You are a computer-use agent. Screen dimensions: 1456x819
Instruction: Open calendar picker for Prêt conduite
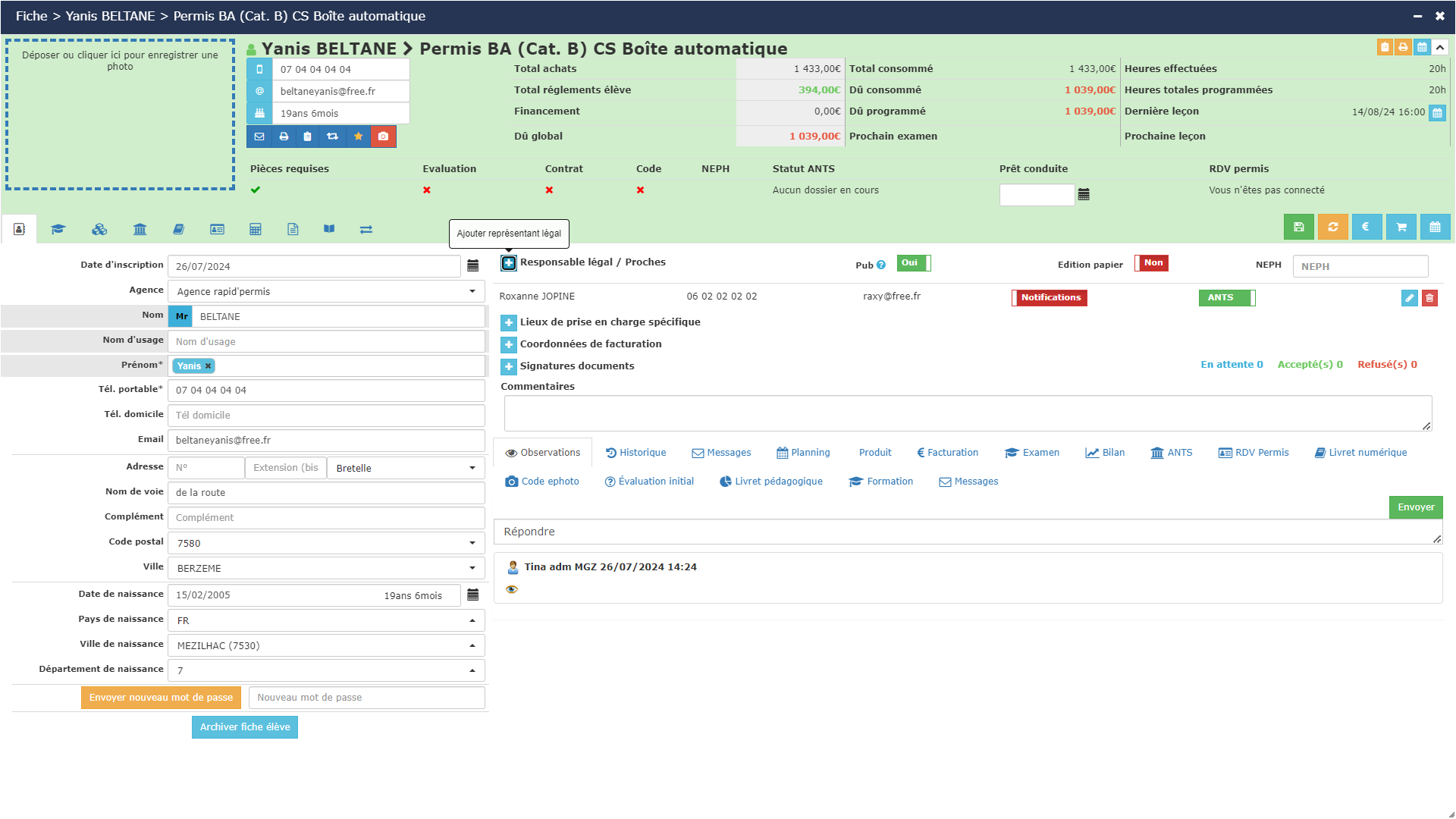(x=1084, y=194)
